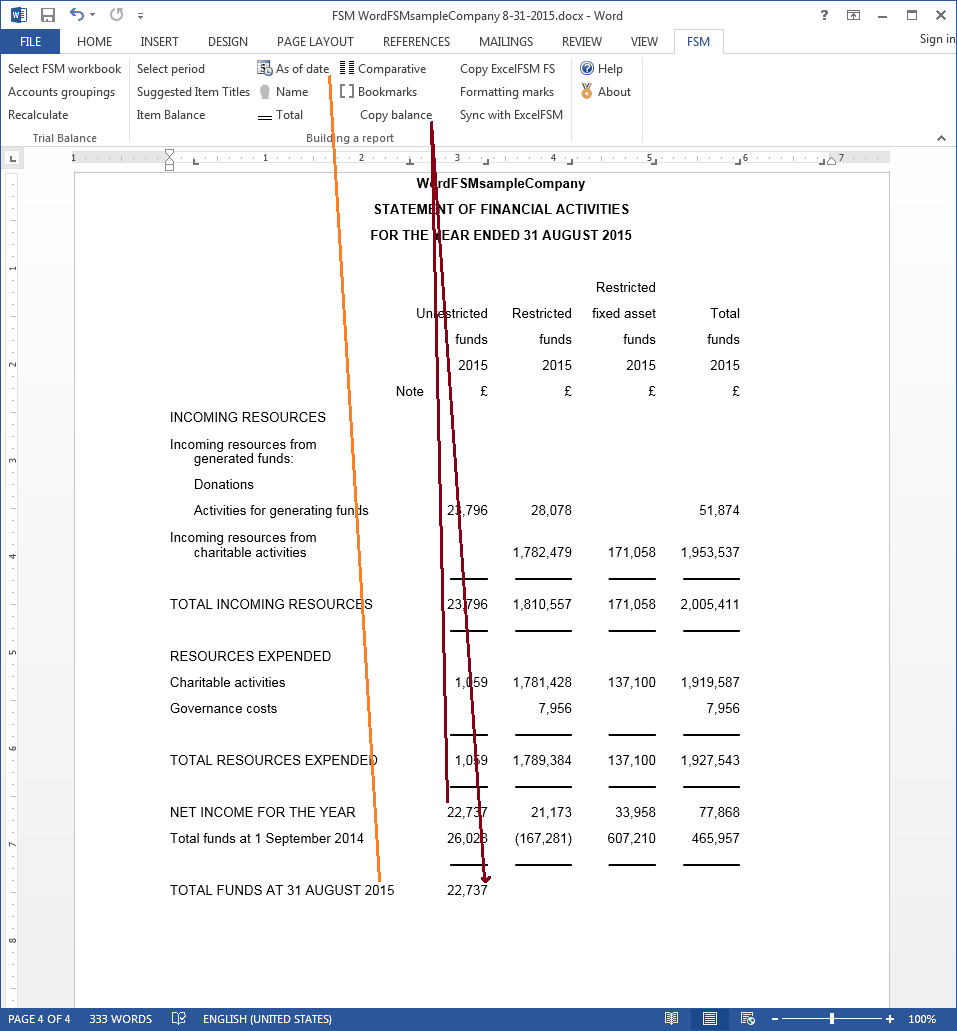Click the Save icon in quick access toolbar

[x=47, y=15]
